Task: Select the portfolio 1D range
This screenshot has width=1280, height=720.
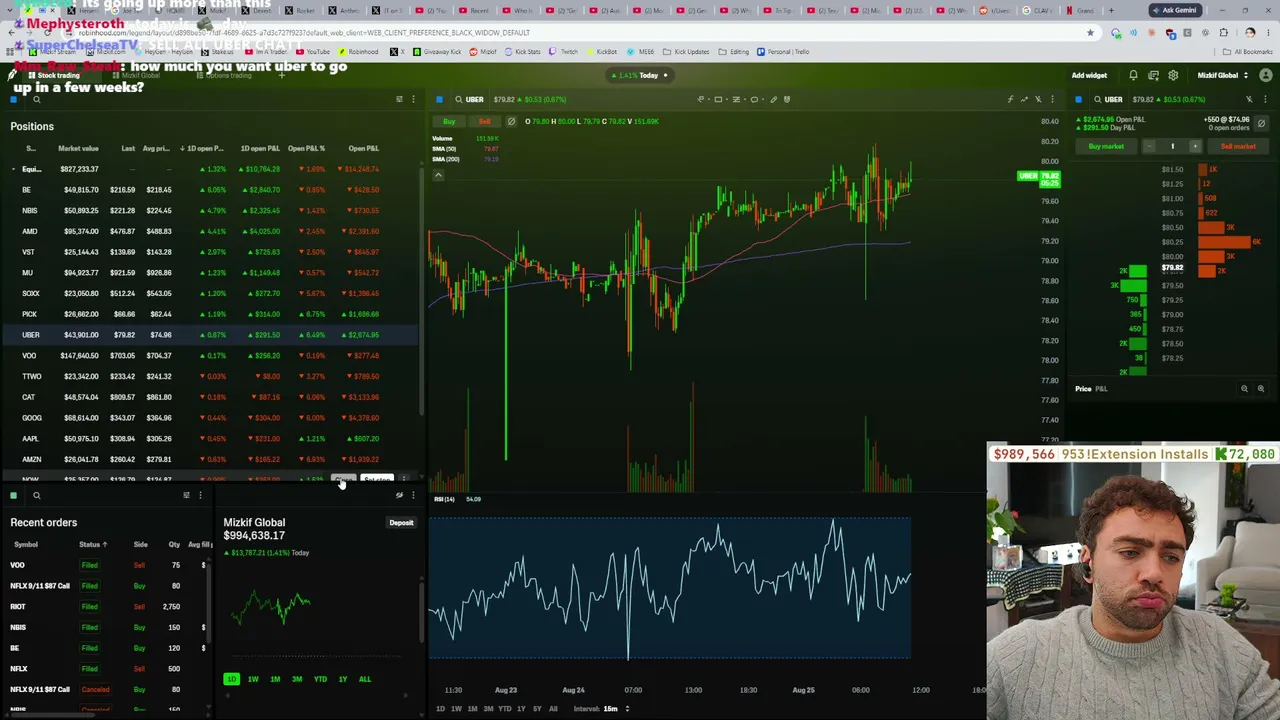Action: click(231, 679)
